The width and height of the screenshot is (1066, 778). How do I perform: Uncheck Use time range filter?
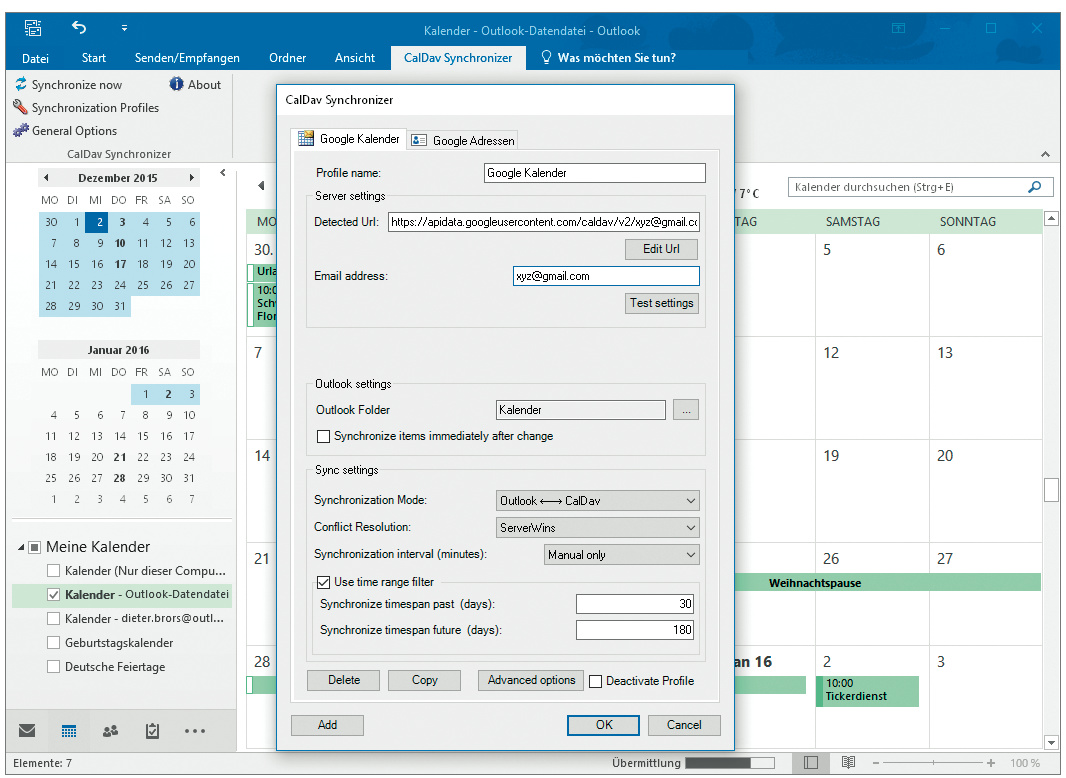click(x=324, y=582)
